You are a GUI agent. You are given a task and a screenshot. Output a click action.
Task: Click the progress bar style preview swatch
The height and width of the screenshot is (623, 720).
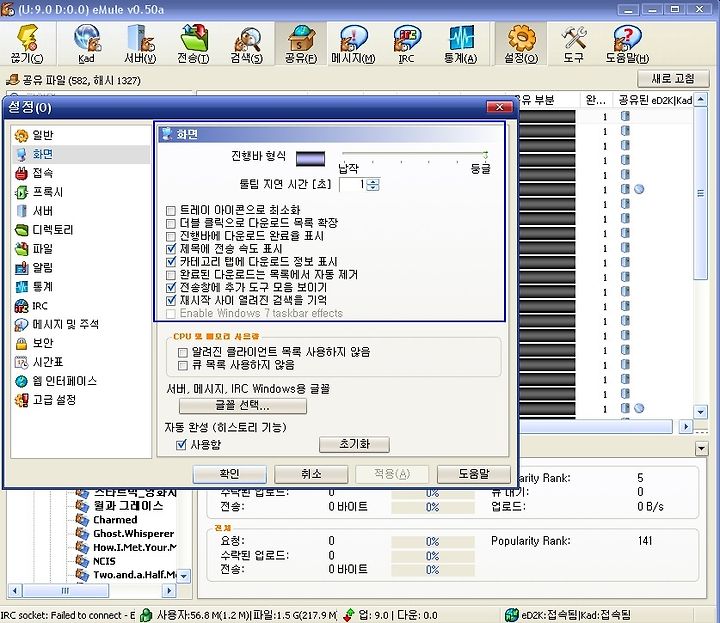tap(310, 159)
